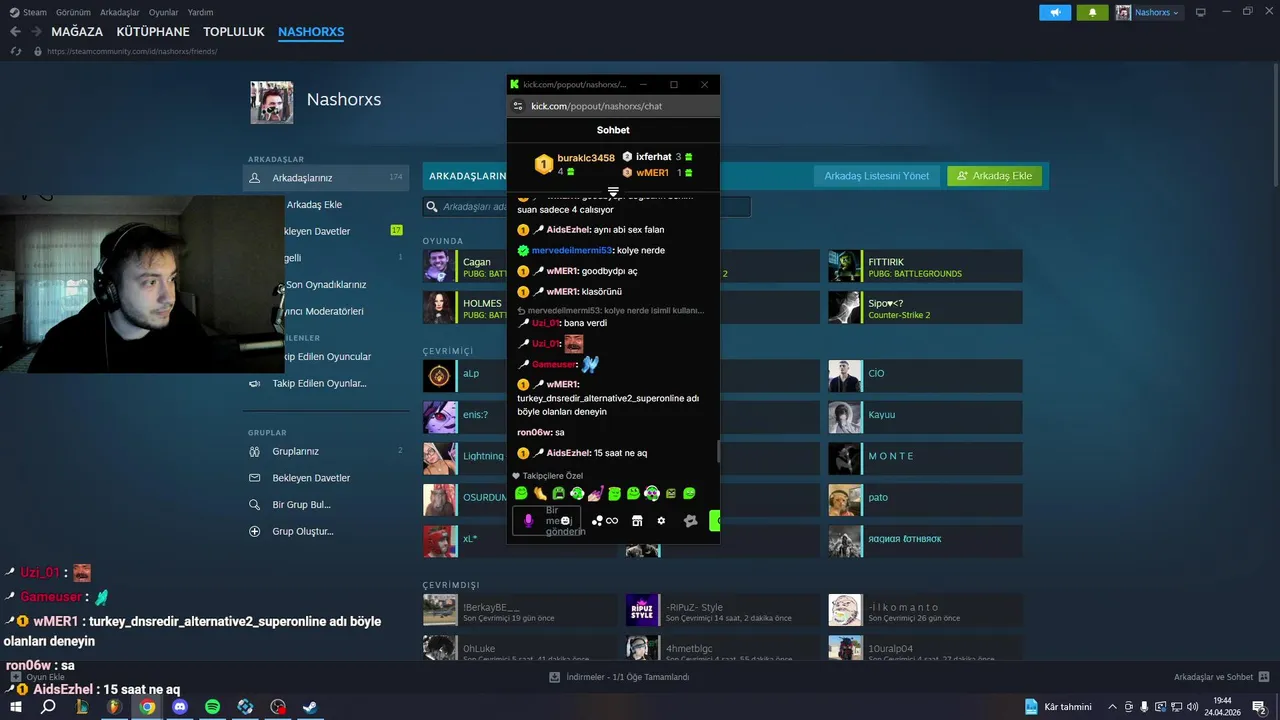The image size is (1280, 720).
Task: Pick the flexing arm emote
Action: [596, 493]
